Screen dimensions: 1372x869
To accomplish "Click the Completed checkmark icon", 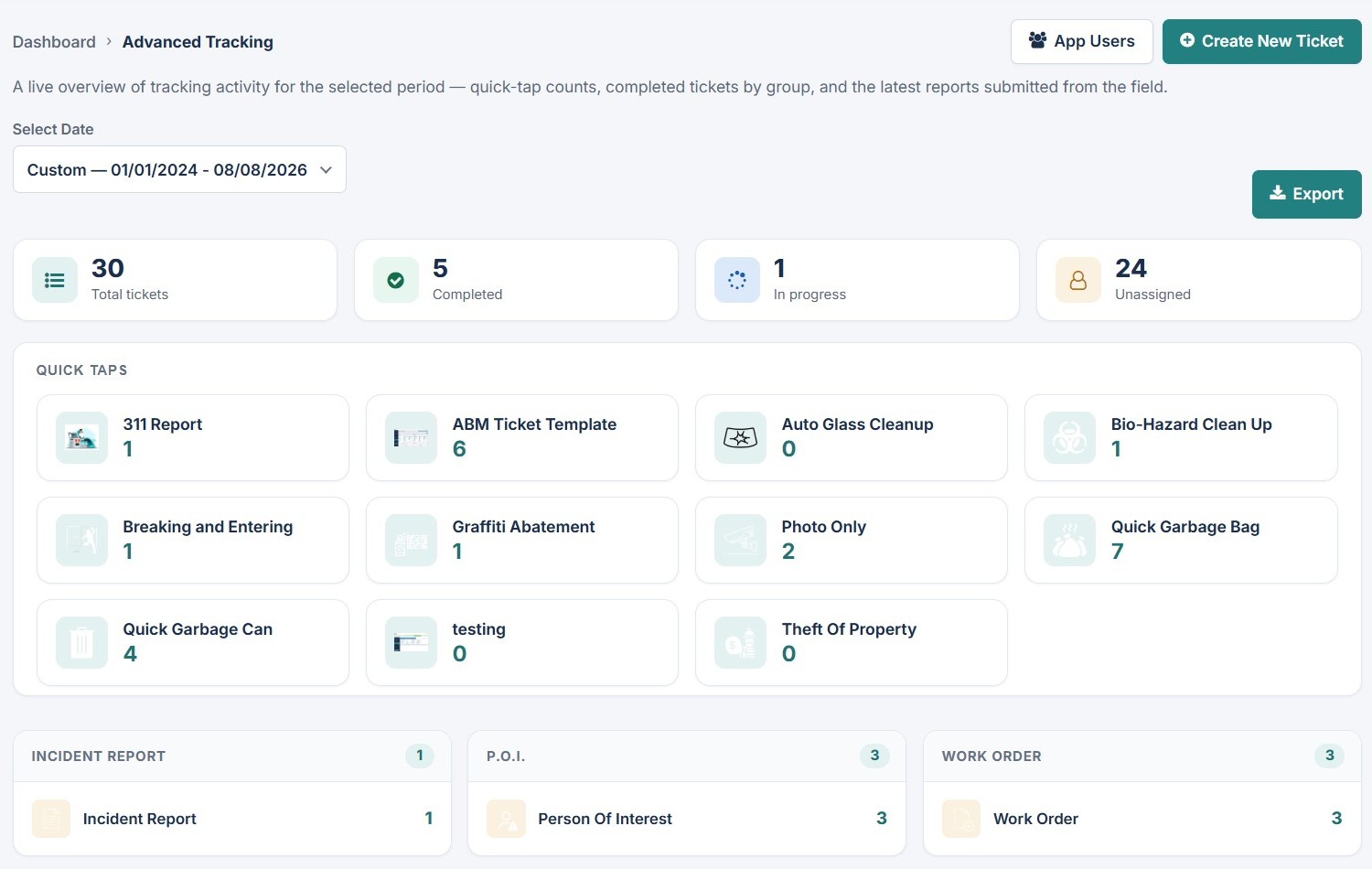I will point(396,280).
